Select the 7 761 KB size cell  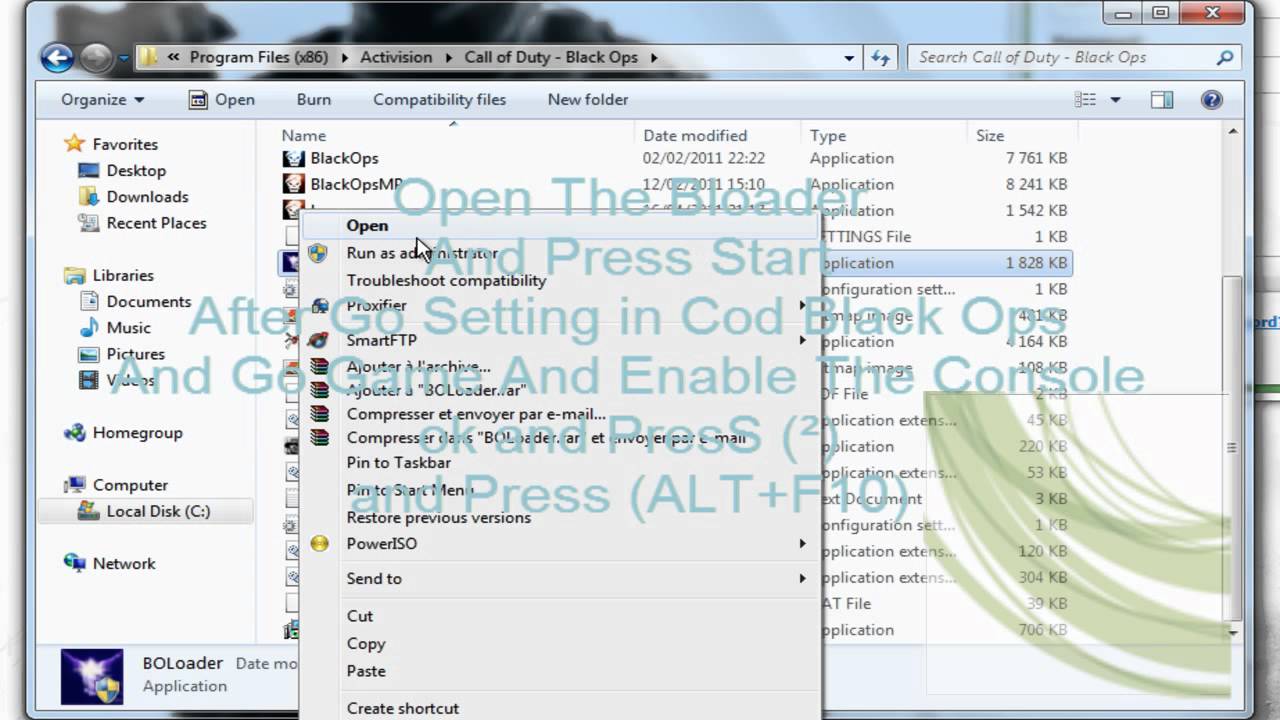1036,158
